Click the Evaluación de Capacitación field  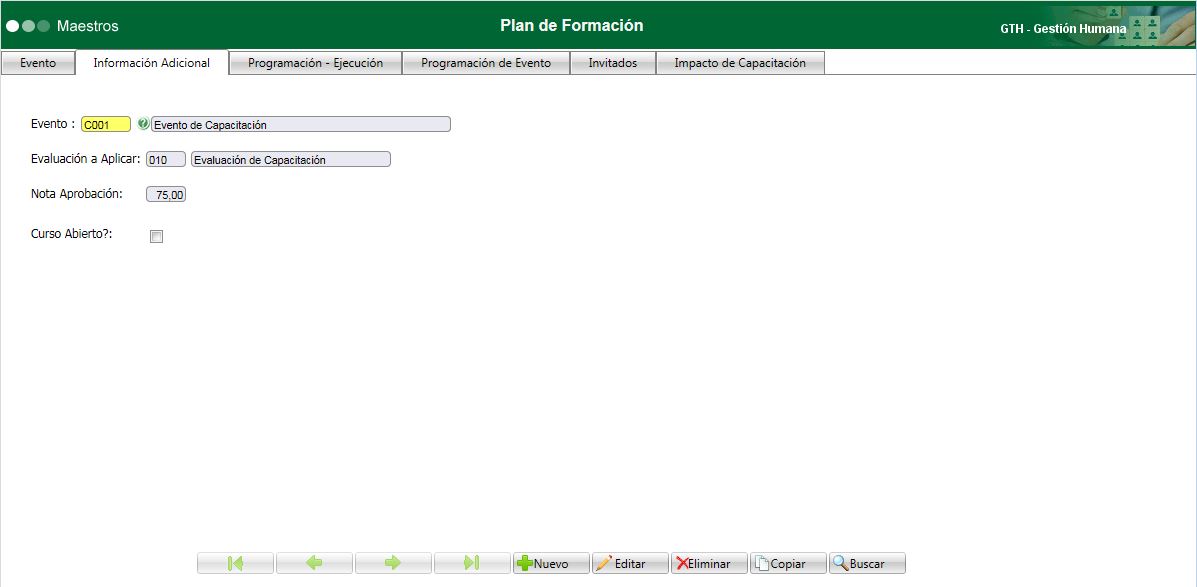click(291, 160)
